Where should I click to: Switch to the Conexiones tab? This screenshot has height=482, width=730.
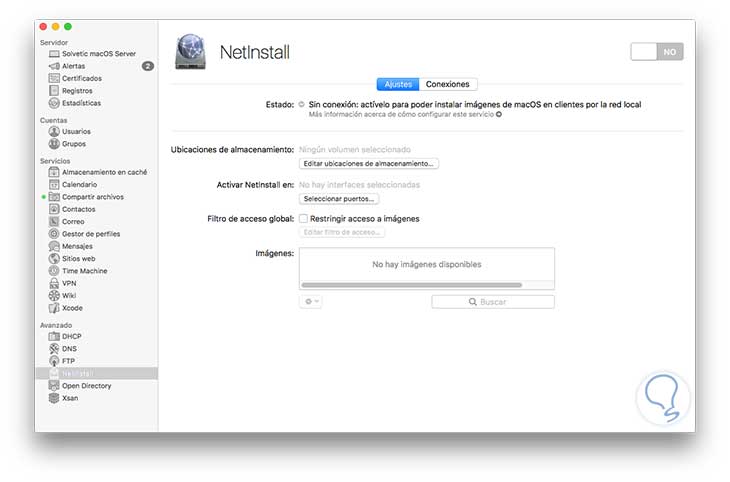pos(448,84)
